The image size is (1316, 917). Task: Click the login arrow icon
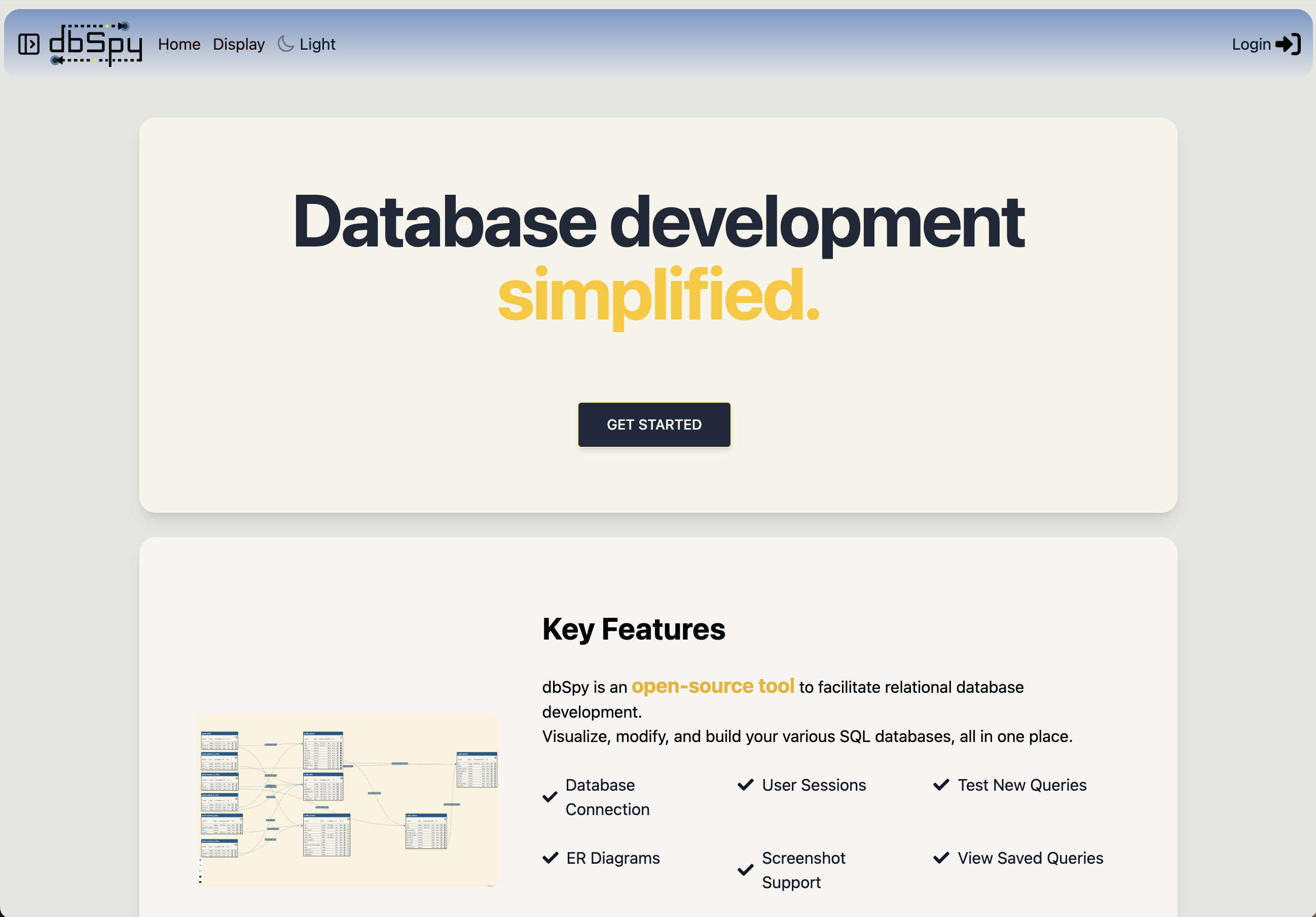[x=1288, y=44]
